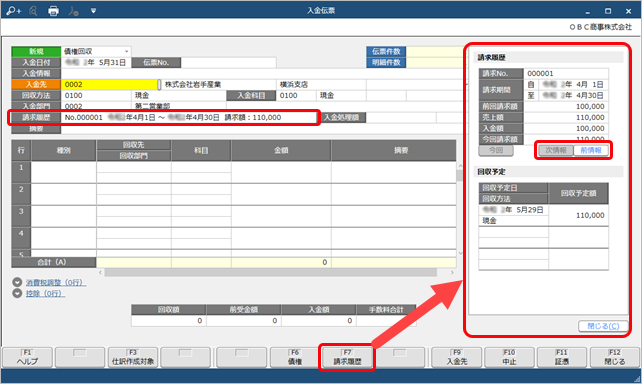
Task: Click the horizontal scrollbar right arrow
Action: tap(452, 272)
